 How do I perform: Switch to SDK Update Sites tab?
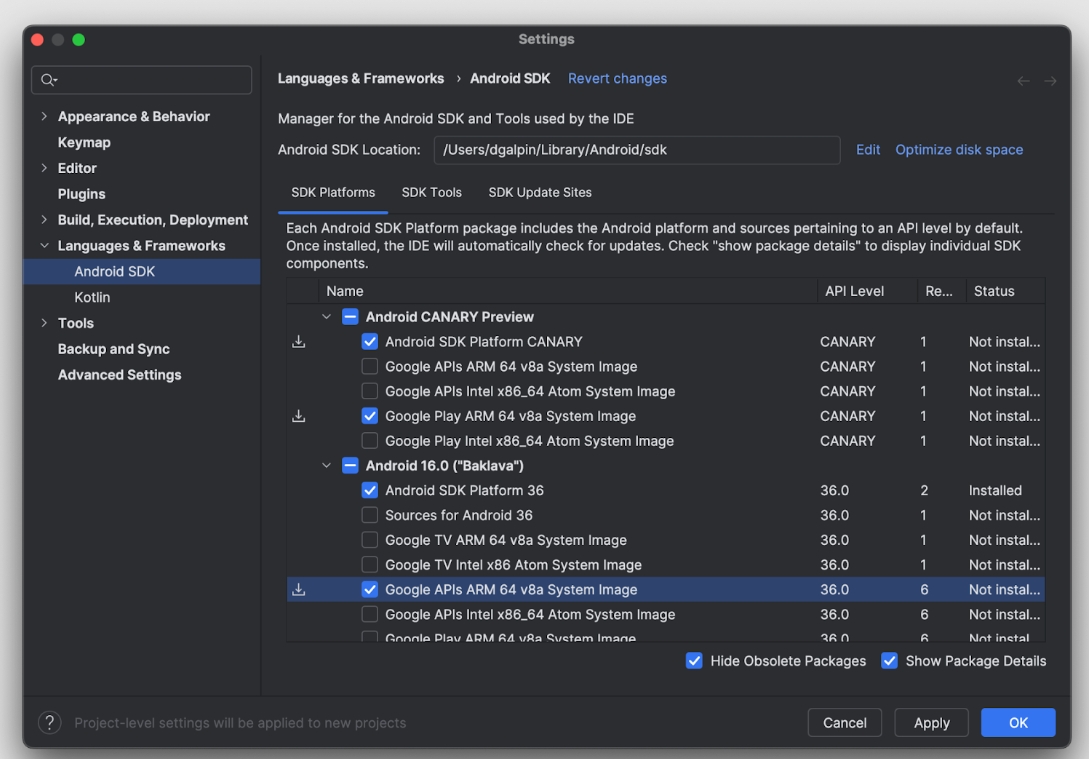pyautogui.click(x=540, y=192)
